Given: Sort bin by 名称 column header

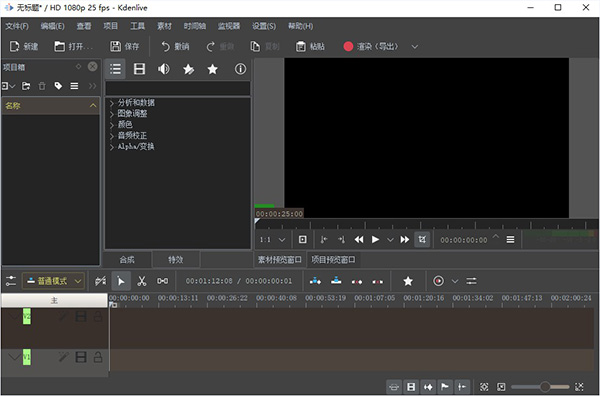Looking at the screenshot, I should (x=51, y=106).
